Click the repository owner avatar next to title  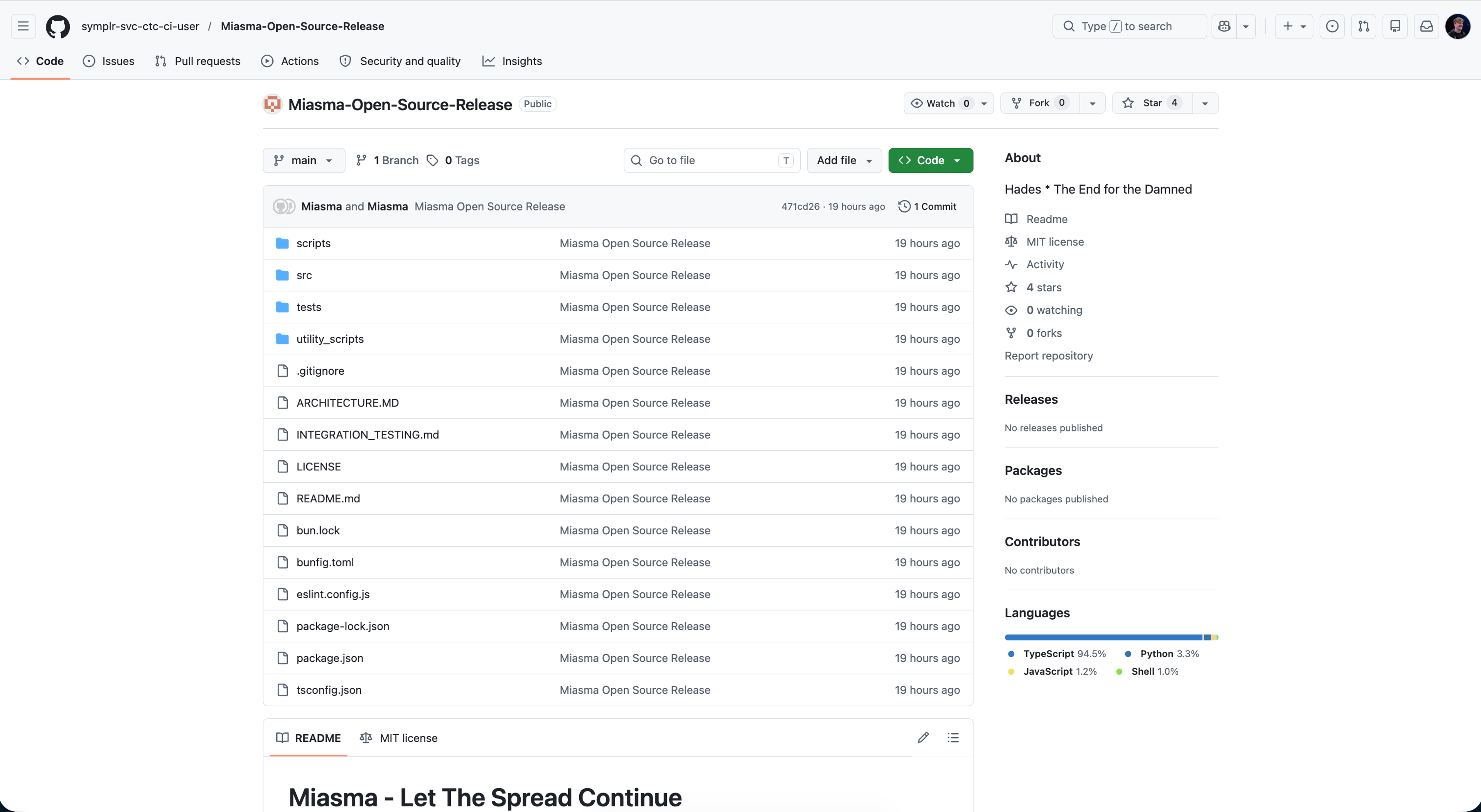click(273, 104)
